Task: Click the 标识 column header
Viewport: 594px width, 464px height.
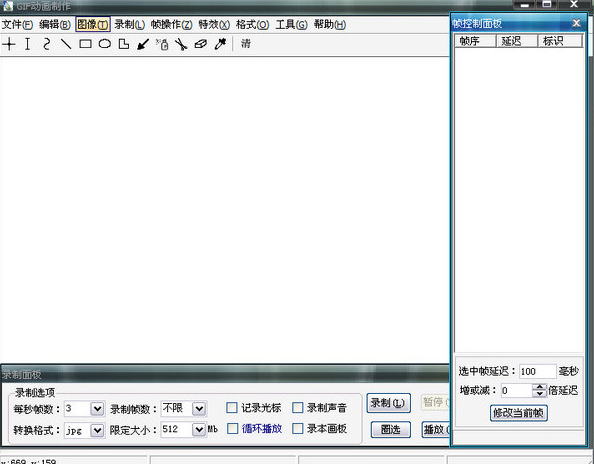Action: coord(560,41)
